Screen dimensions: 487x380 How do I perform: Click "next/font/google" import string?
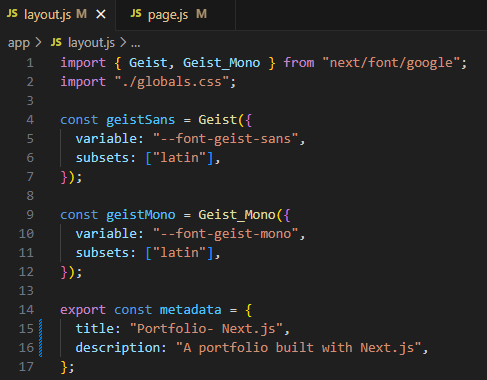point(391,63)
